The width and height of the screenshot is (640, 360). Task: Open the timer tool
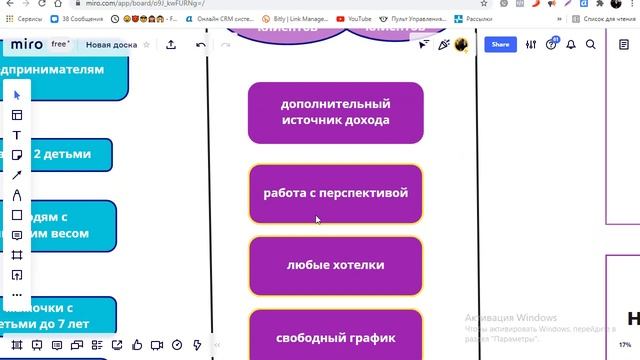(x=177, y=345)
